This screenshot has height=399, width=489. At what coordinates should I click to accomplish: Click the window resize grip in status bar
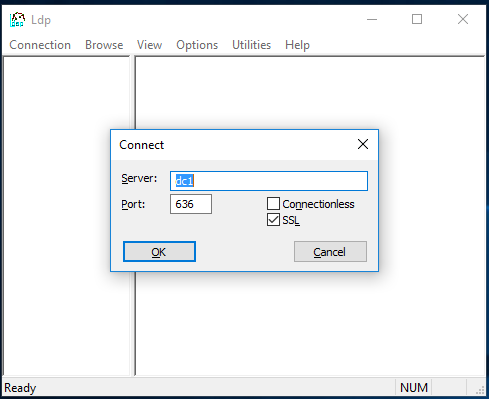480,390
